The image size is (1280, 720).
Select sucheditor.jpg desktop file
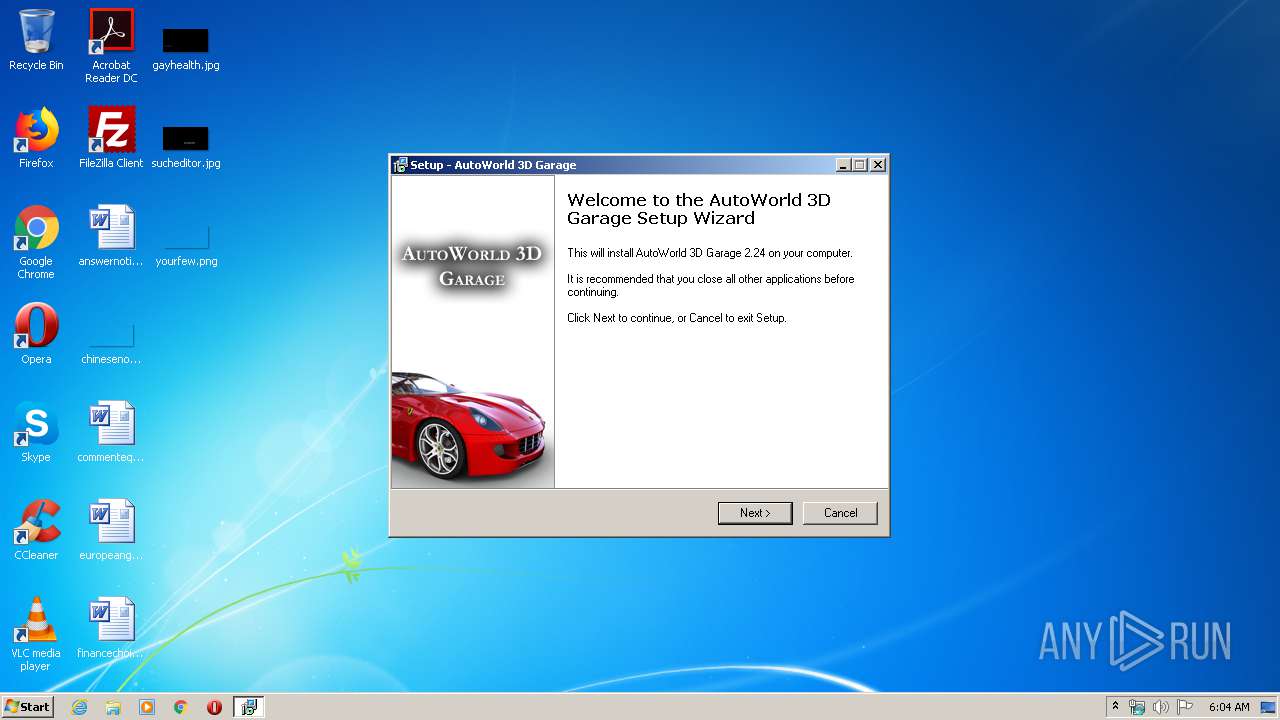point(186,148)
